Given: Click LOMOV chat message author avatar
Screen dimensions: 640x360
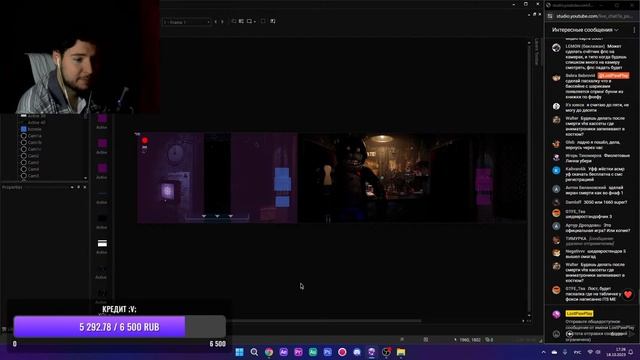Looking at the screenshot, I should pyautogui.click(x=556, y=48).
